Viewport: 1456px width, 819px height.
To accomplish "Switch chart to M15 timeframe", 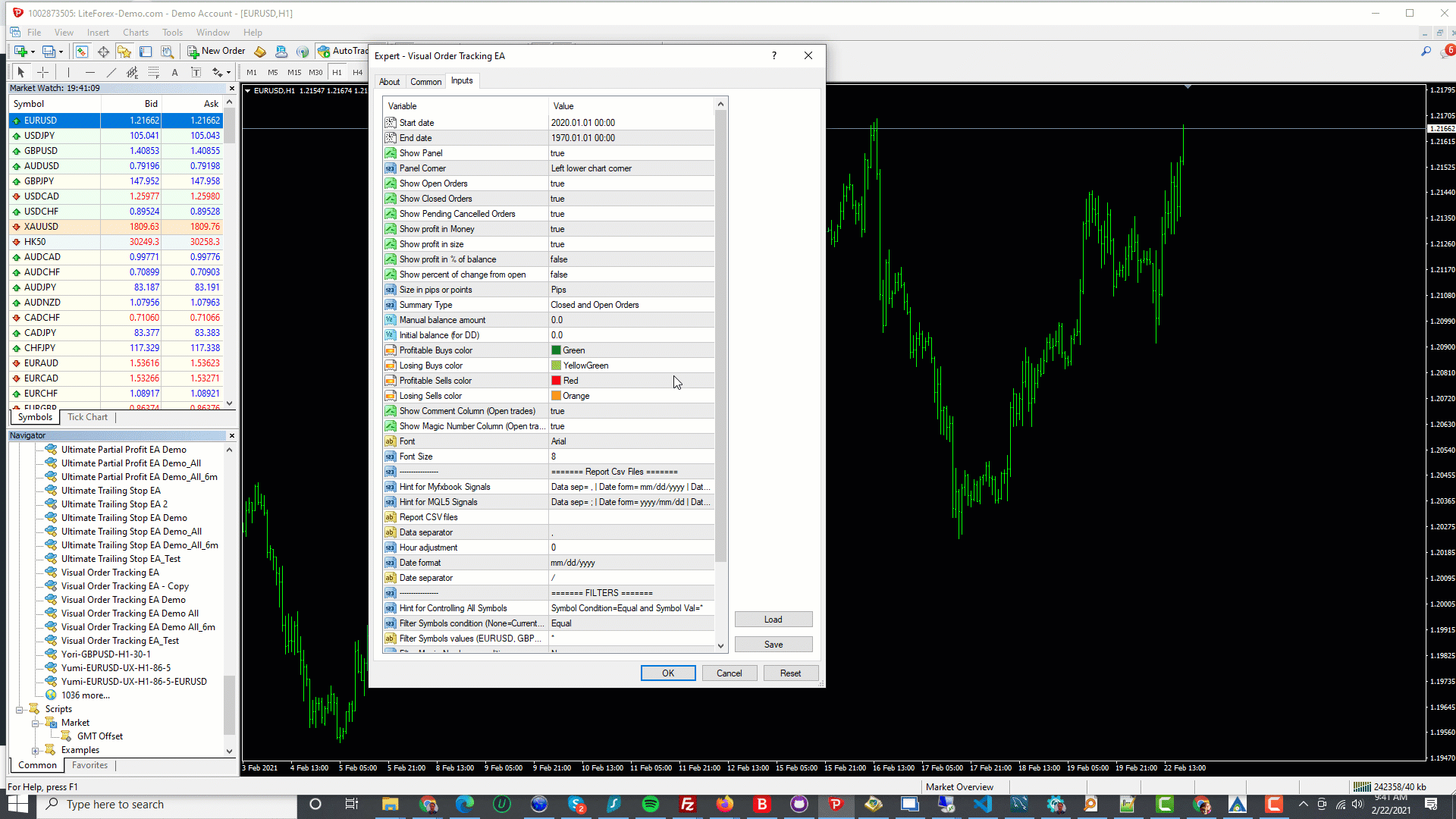I will click(294, 72).
